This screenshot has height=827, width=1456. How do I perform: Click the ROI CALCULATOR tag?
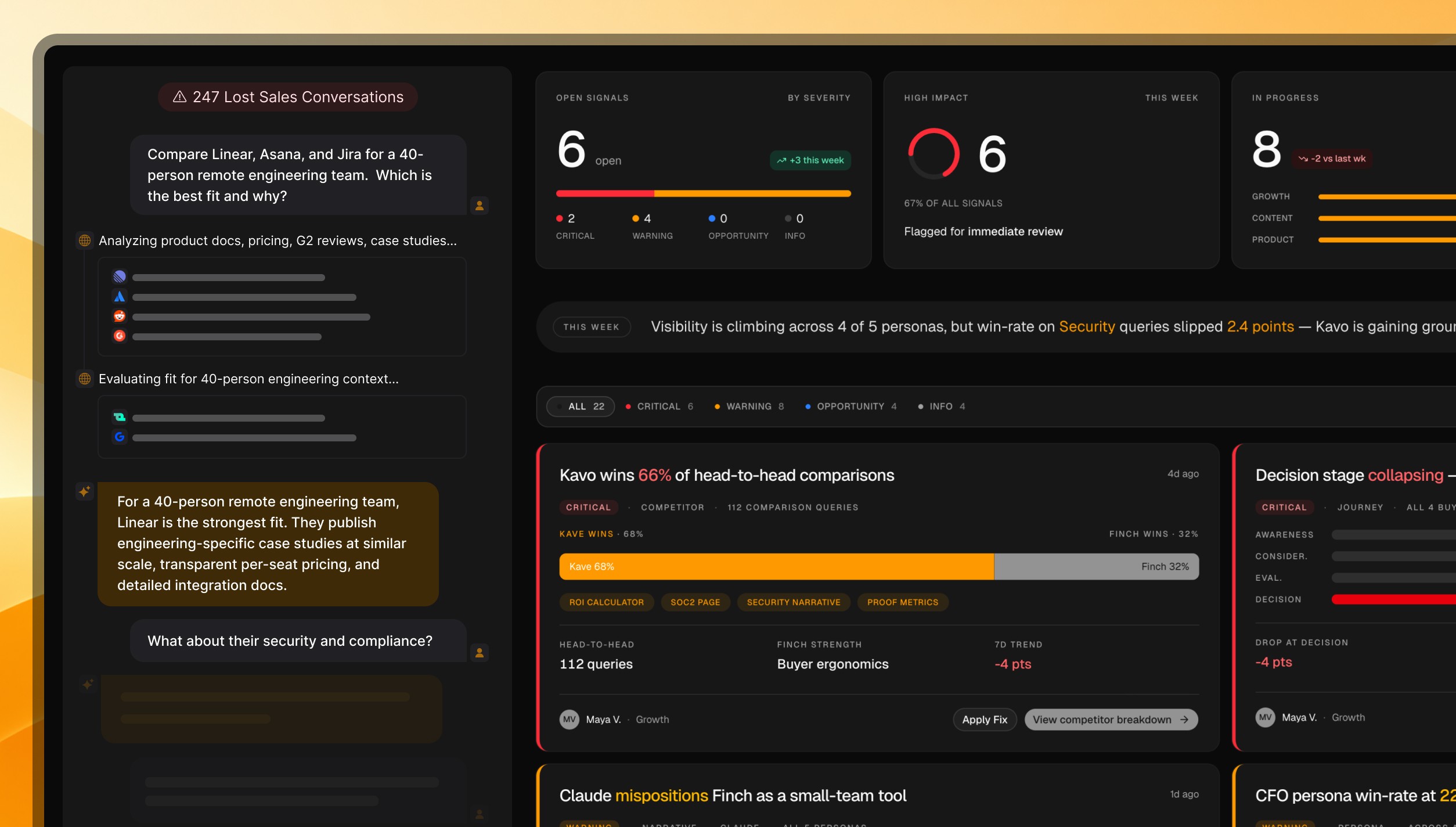(607, 602)
